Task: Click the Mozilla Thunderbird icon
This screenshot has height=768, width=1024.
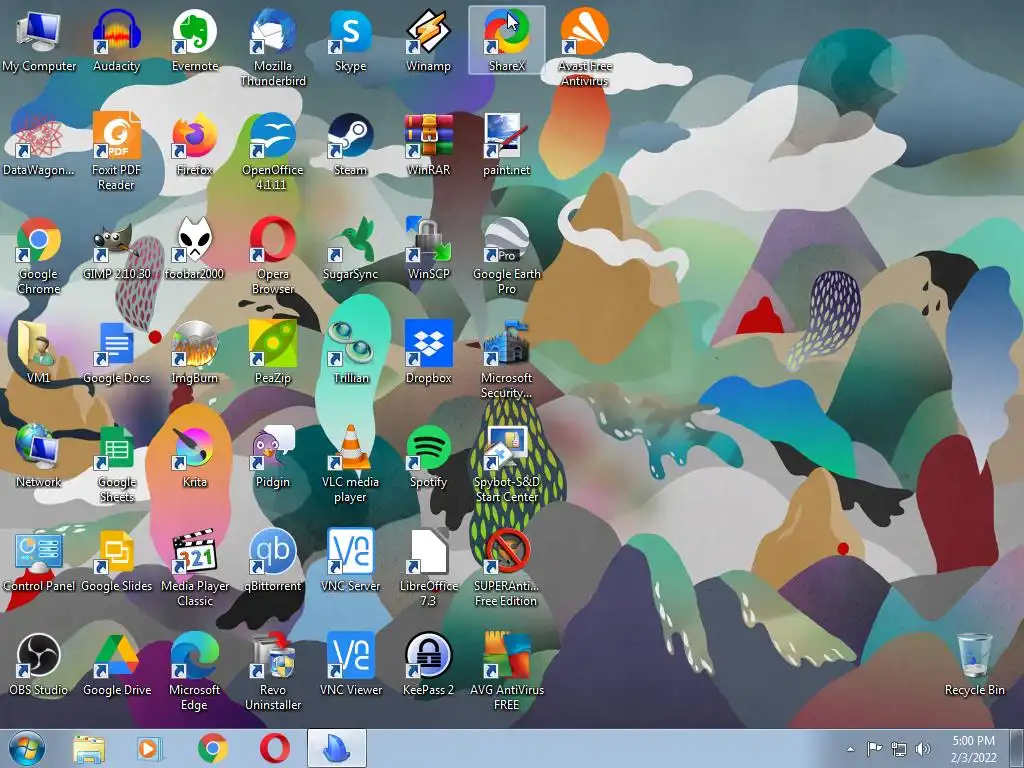Action: 273,47
